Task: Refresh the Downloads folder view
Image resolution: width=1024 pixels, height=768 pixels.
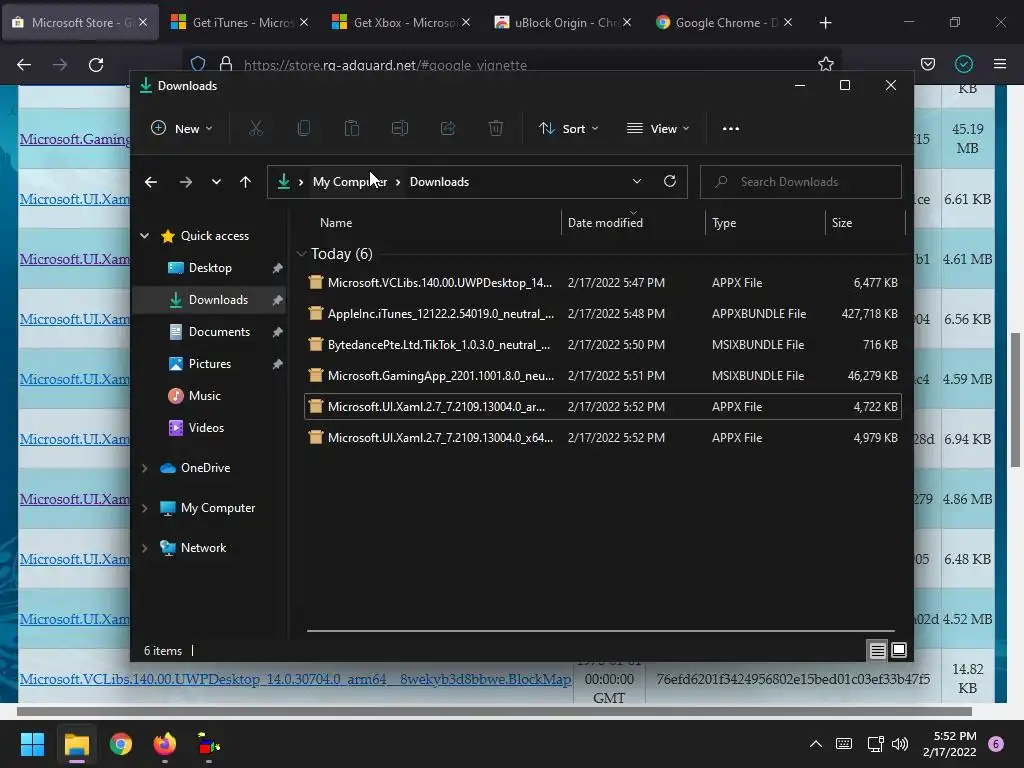Action: pos(669,182)
